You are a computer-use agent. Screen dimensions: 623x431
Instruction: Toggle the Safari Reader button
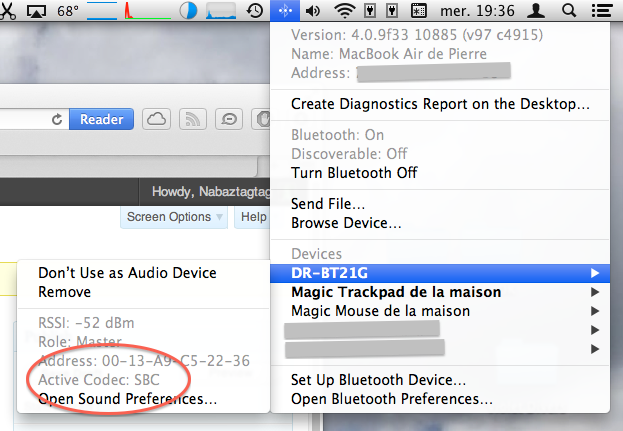(x=101, y=119)
